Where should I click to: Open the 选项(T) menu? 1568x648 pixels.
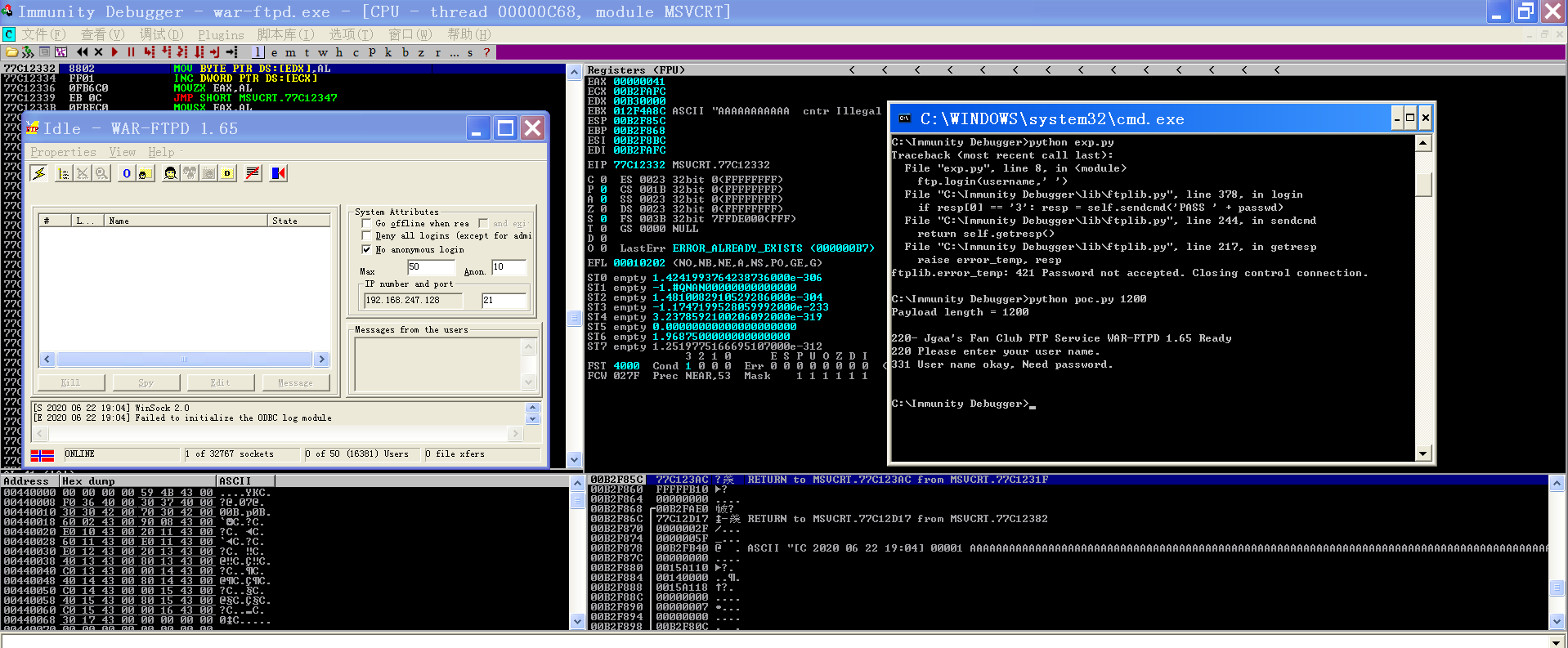coord(351,34)
